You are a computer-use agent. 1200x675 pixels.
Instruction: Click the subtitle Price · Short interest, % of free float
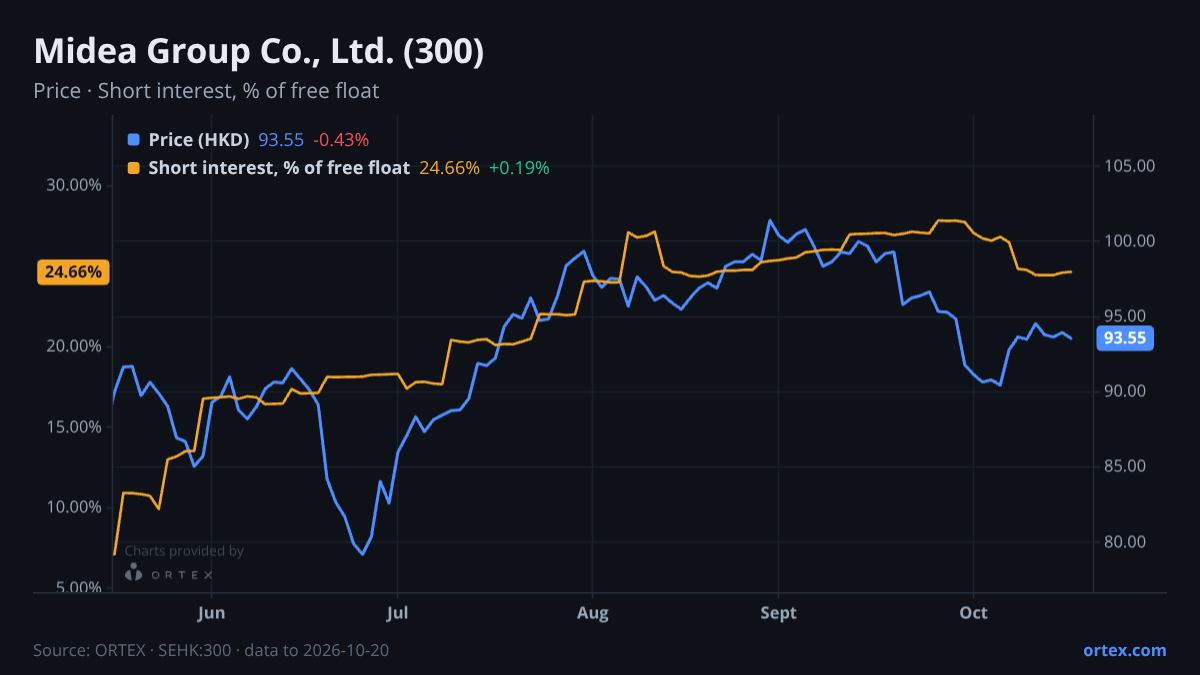coord(206,91)
